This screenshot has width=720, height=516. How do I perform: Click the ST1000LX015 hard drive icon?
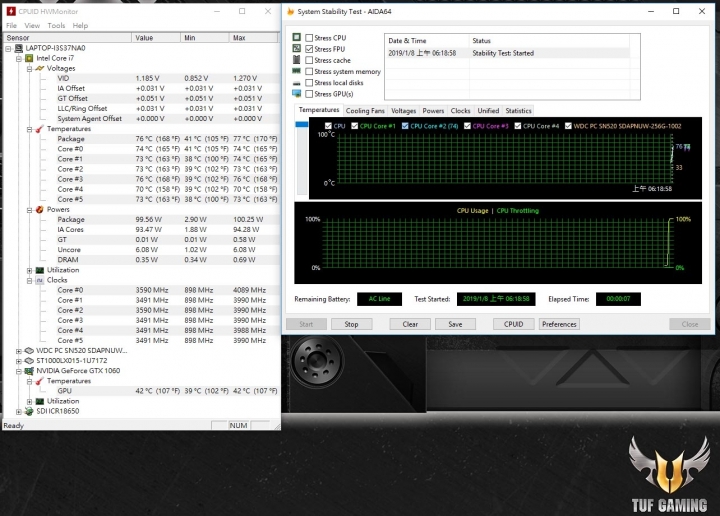pyautogui.click(x=29, y=361)
